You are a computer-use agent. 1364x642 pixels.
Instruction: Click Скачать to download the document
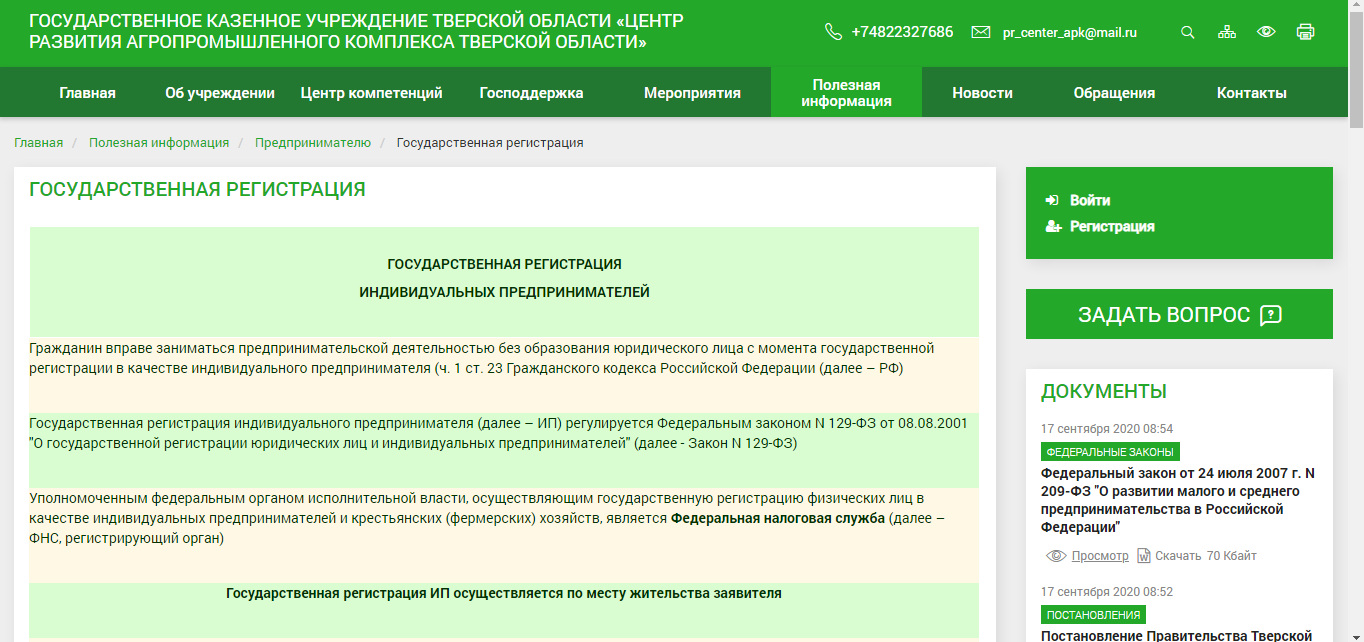[x=1180, y=556]
